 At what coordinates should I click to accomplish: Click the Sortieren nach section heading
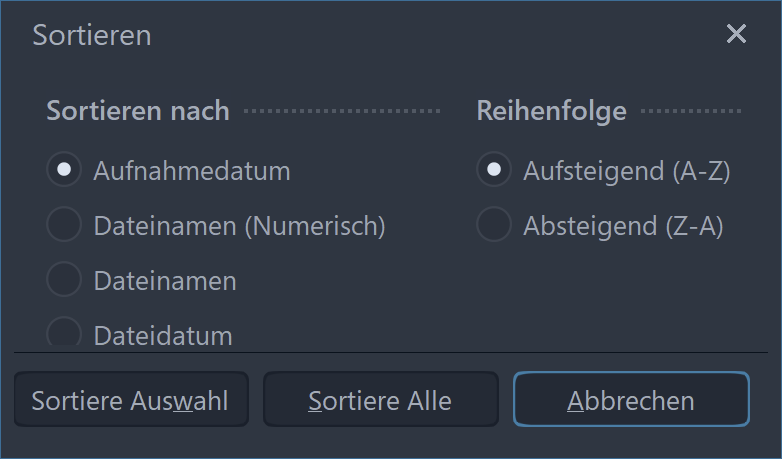pyautogui.click(x=138, y=111)
